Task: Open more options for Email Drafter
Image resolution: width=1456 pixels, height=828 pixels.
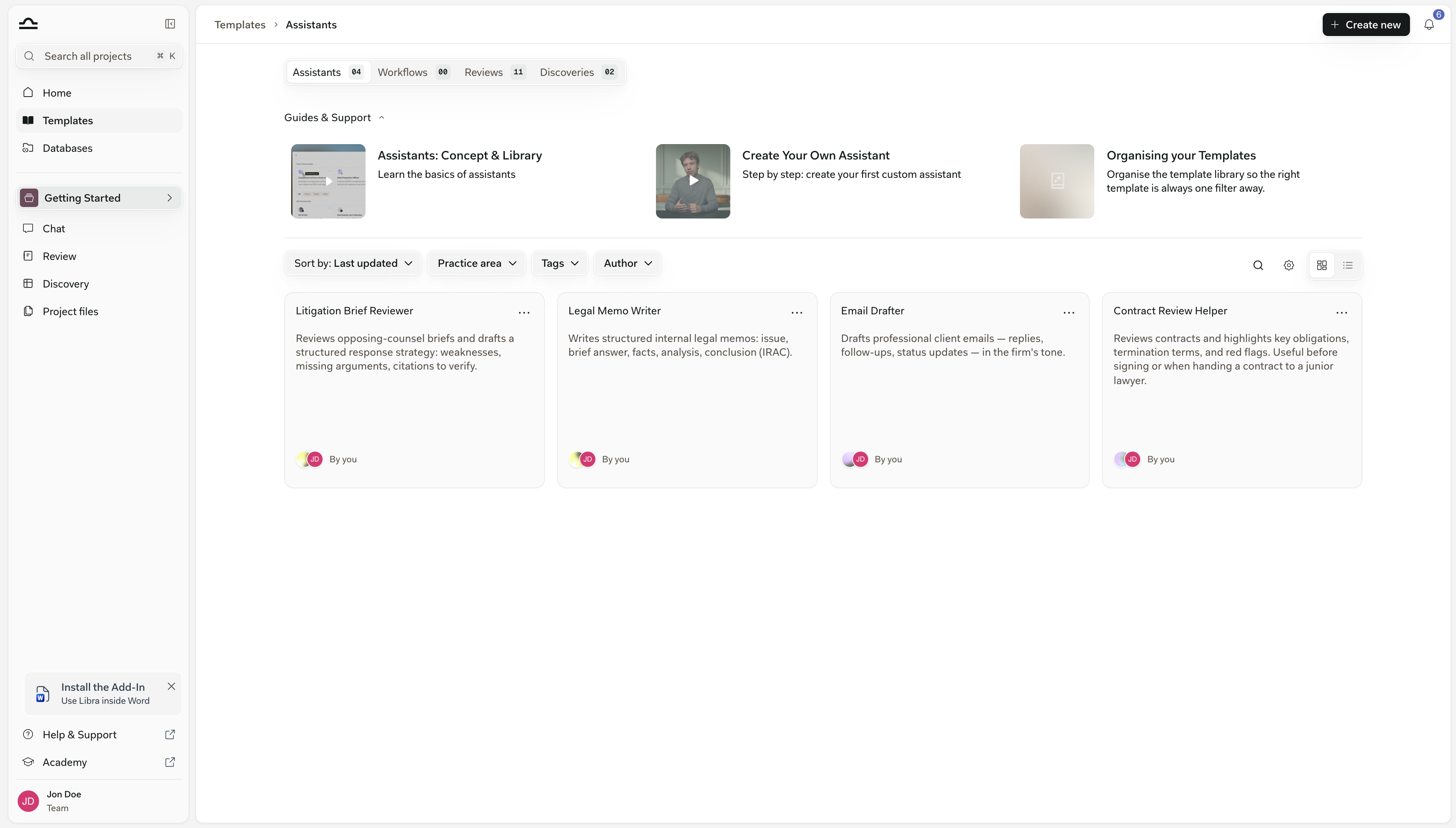Action: [x=1069, y=312]
